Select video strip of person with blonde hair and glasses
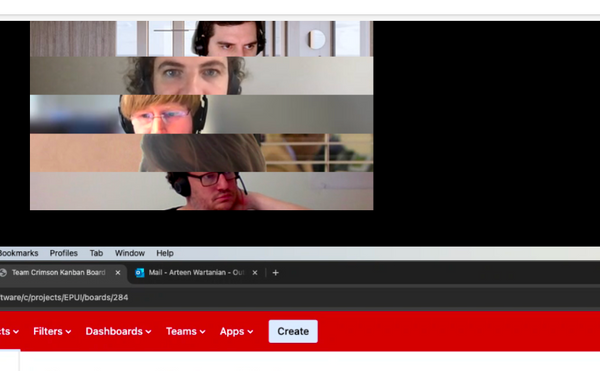 click(x=202, y=114)
